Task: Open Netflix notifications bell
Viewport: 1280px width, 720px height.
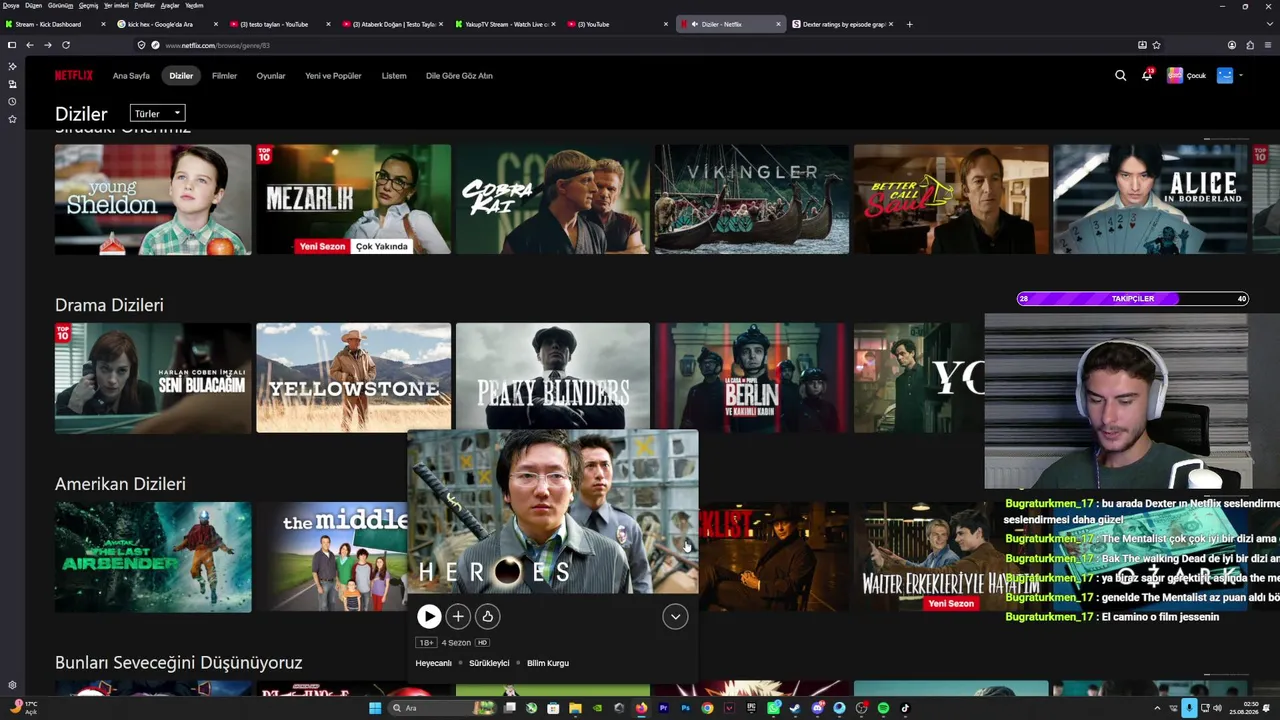Action: (x=1146, y=75)
